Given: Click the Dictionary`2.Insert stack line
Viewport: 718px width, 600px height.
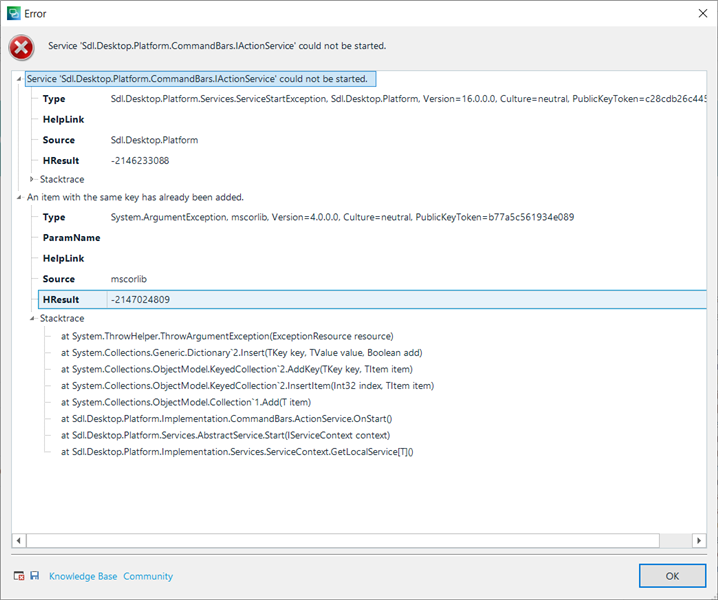Looking at the screenshot, I should click(x=242, y=353).
